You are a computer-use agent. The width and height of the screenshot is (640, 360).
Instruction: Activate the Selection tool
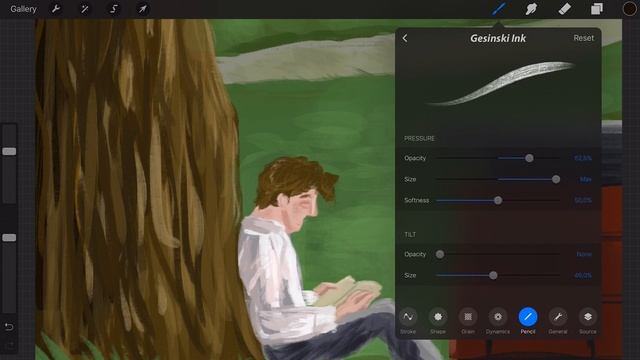(113, 9)
